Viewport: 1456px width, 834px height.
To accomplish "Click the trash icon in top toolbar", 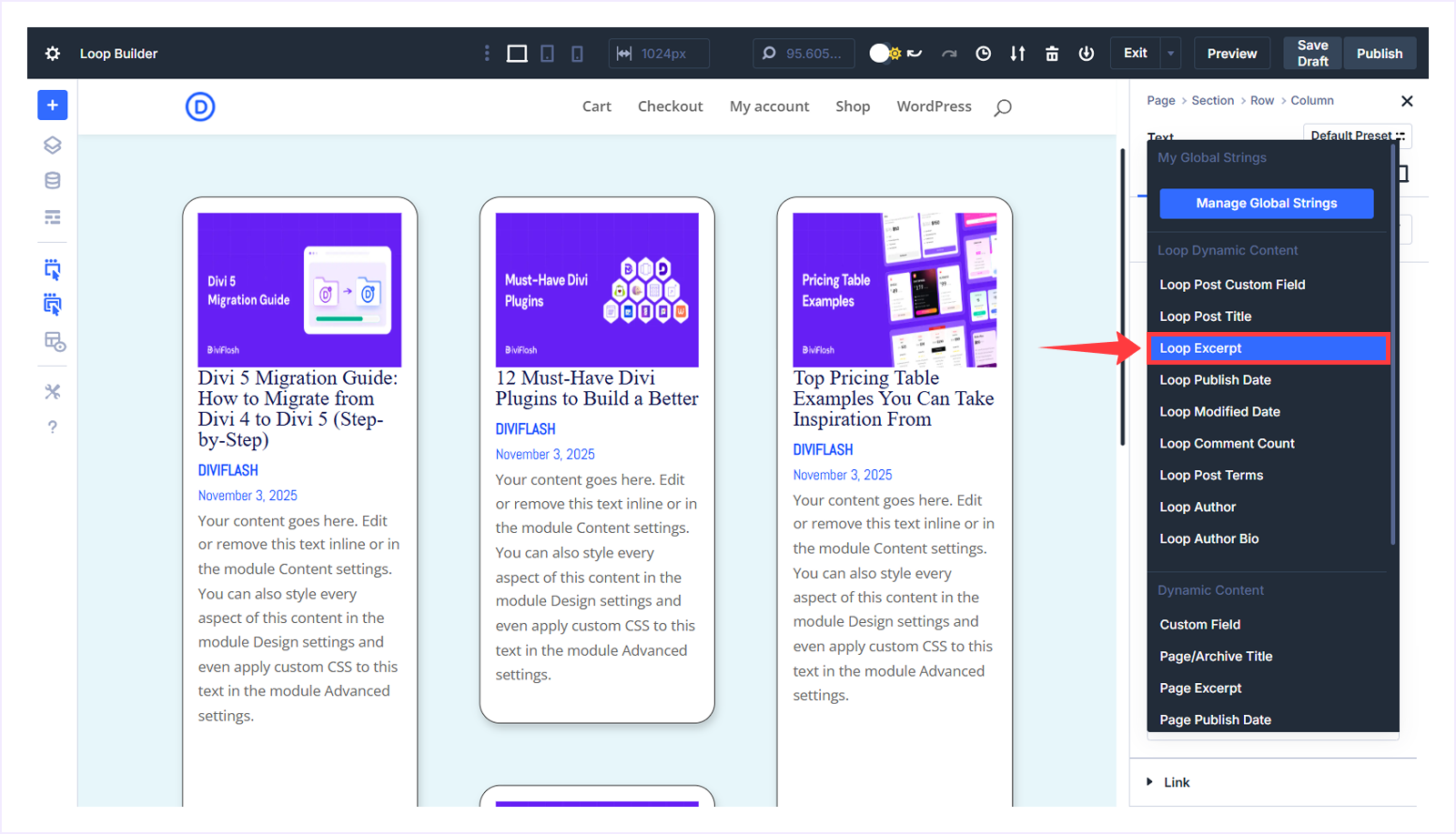I will (1052, 54).
